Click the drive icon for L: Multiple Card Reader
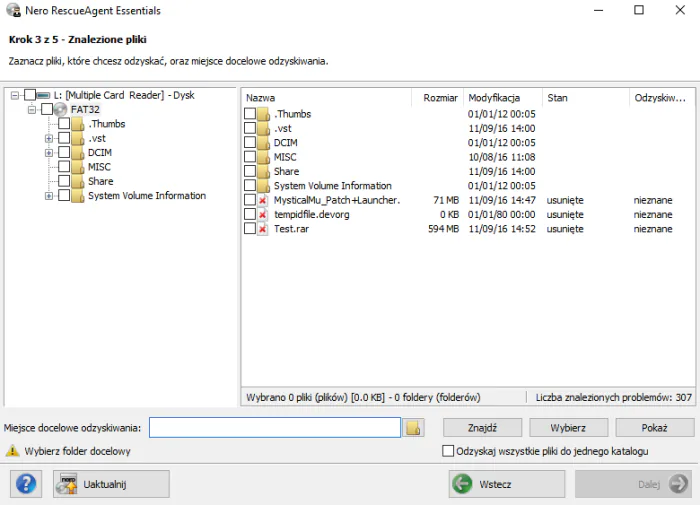 (43, 95)
